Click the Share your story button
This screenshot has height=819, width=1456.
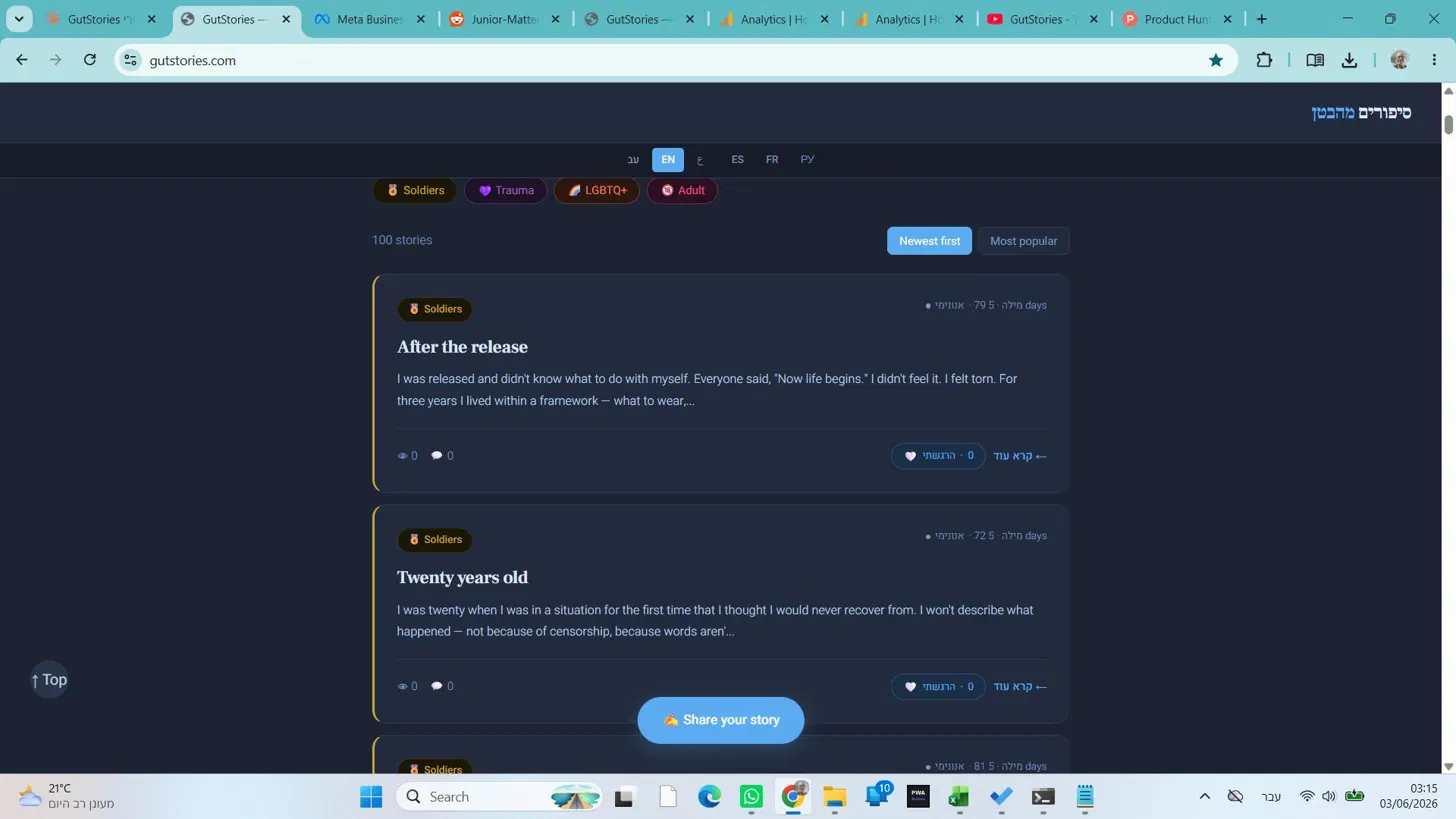click(x=720, y=720)
